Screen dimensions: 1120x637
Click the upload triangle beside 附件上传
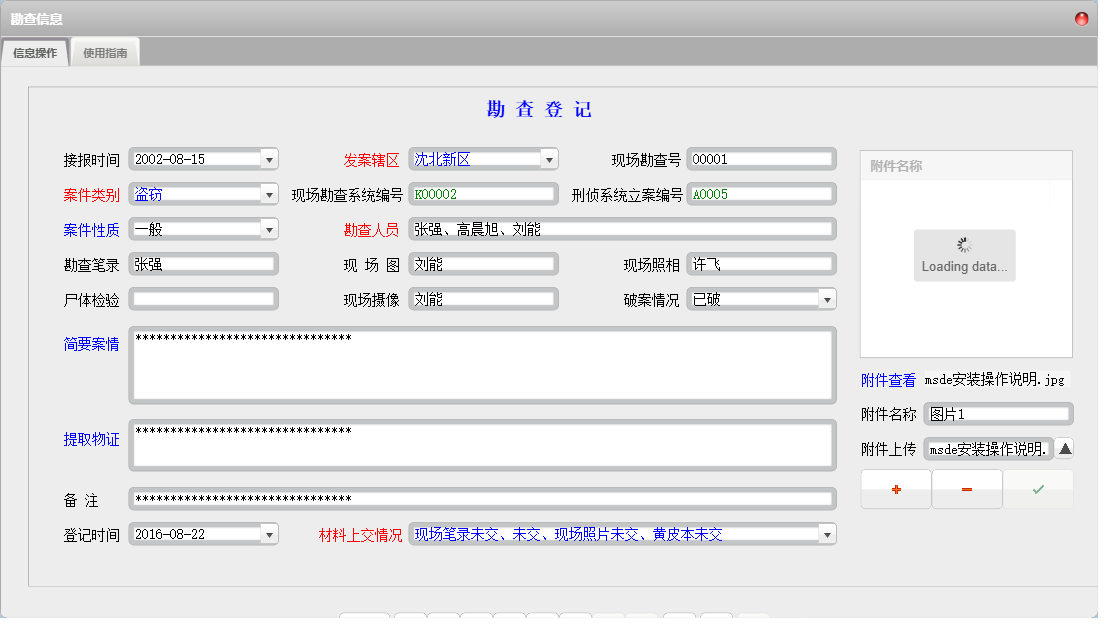coord(1063,449)
